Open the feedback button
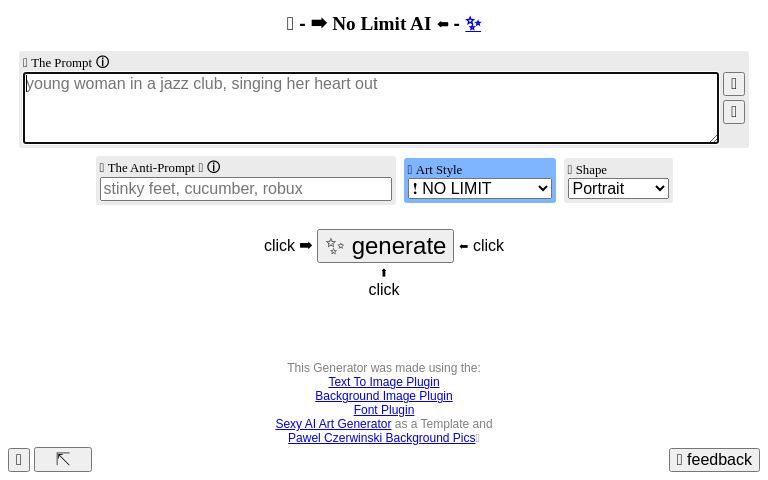Screen dimensions: 768x480 pyautogui.click(x=714, y=460)
